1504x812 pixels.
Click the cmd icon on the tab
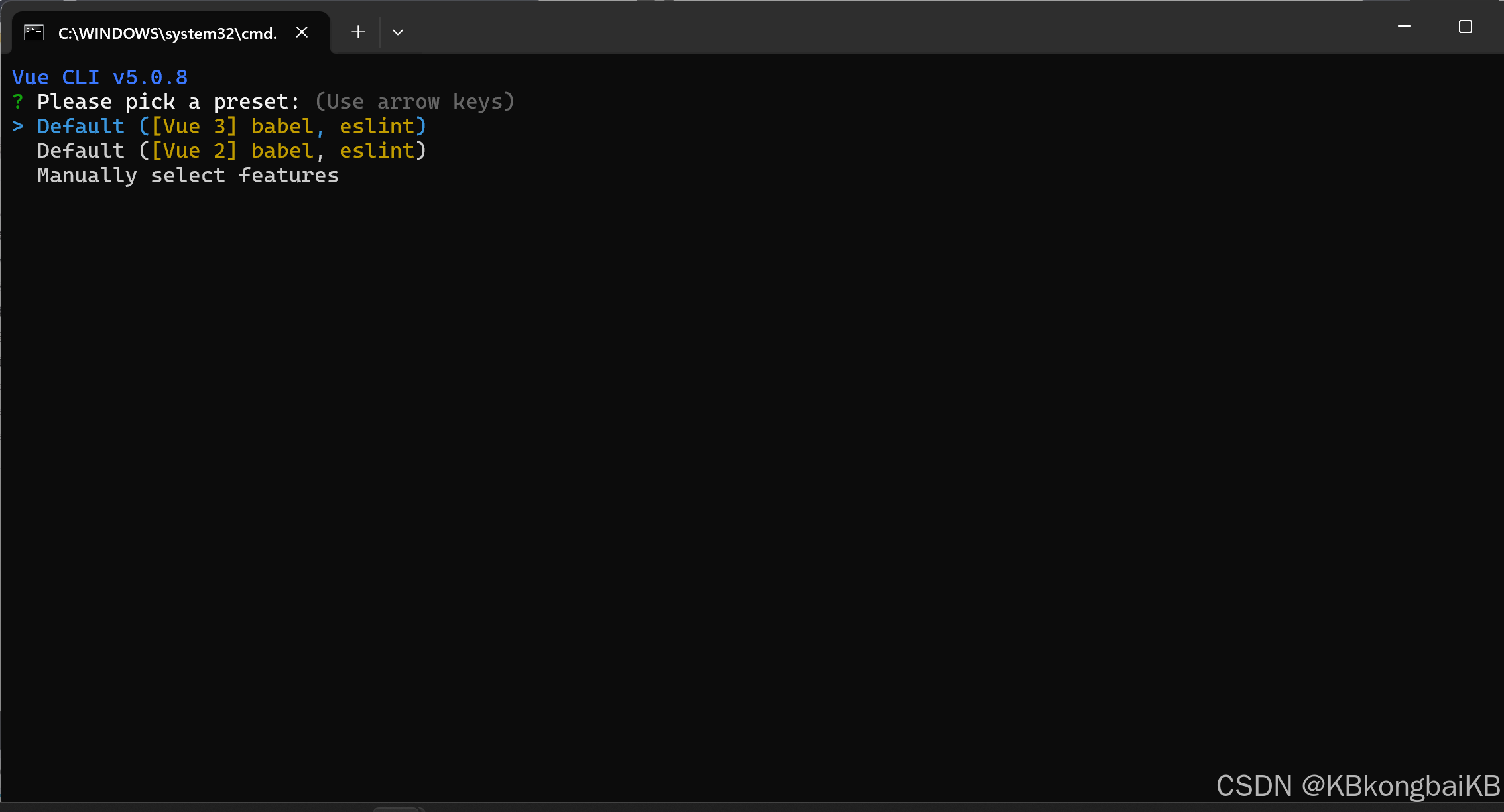(34, 32)
